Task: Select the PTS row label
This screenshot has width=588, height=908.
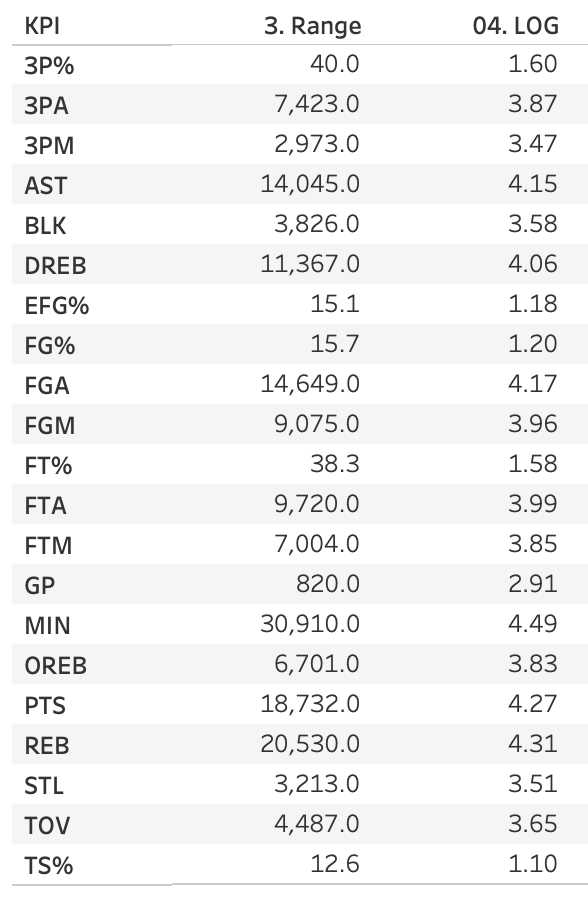Action: tap(45, 706)
